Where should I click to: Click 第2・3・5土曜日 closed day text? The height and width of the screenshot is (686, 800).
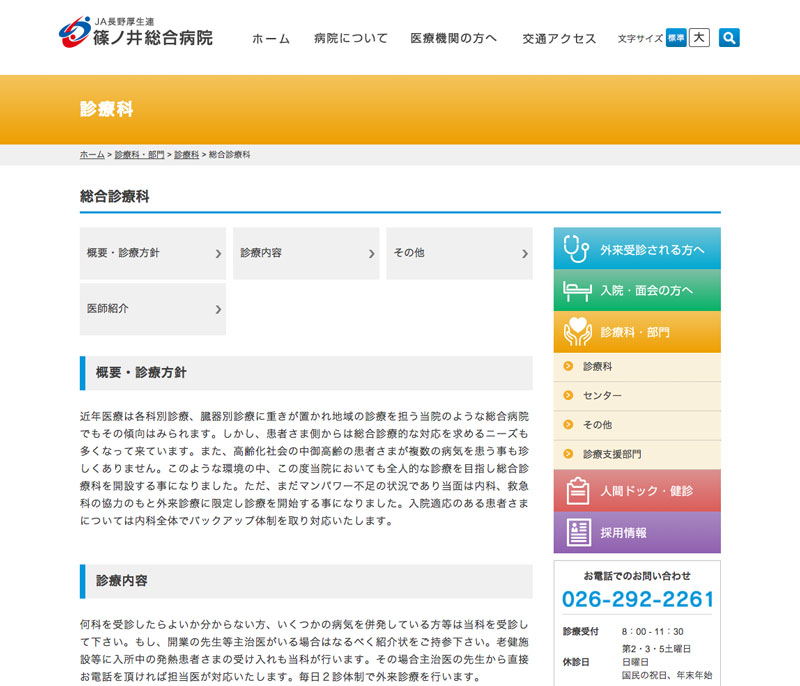coord(656,649)
